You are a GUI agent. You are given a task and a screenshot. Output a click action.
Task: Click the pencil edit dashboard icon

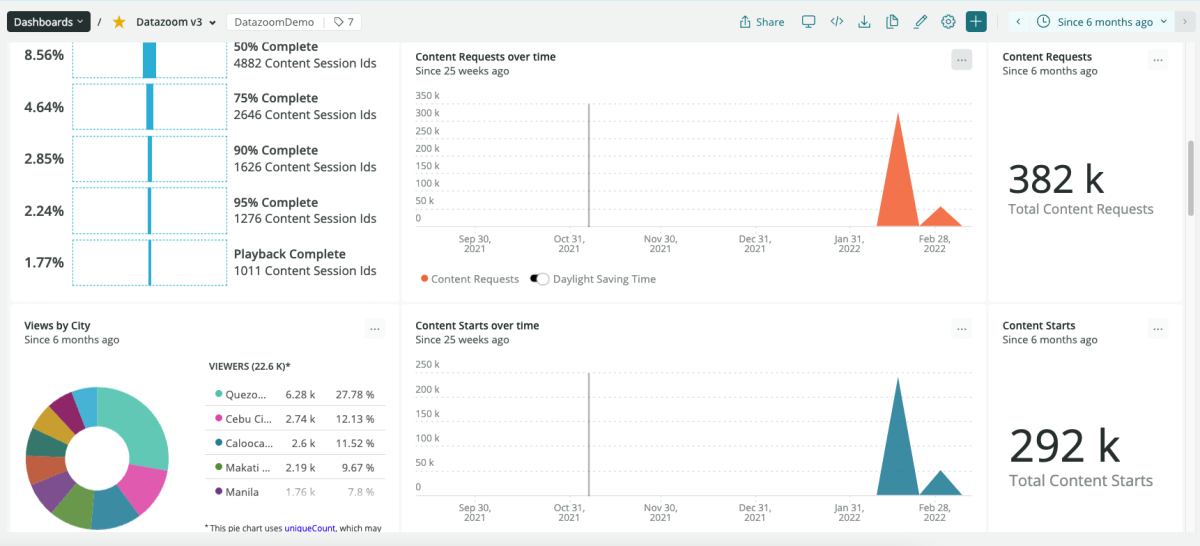tap(920, 22)
